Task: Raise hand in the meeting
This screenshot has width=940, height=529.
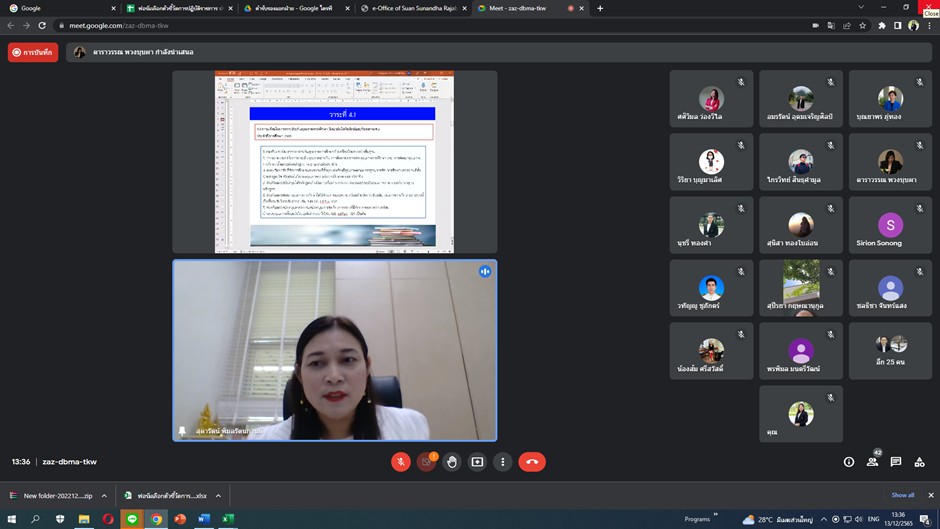Action: pyautogui.click(x=452, y=462)
